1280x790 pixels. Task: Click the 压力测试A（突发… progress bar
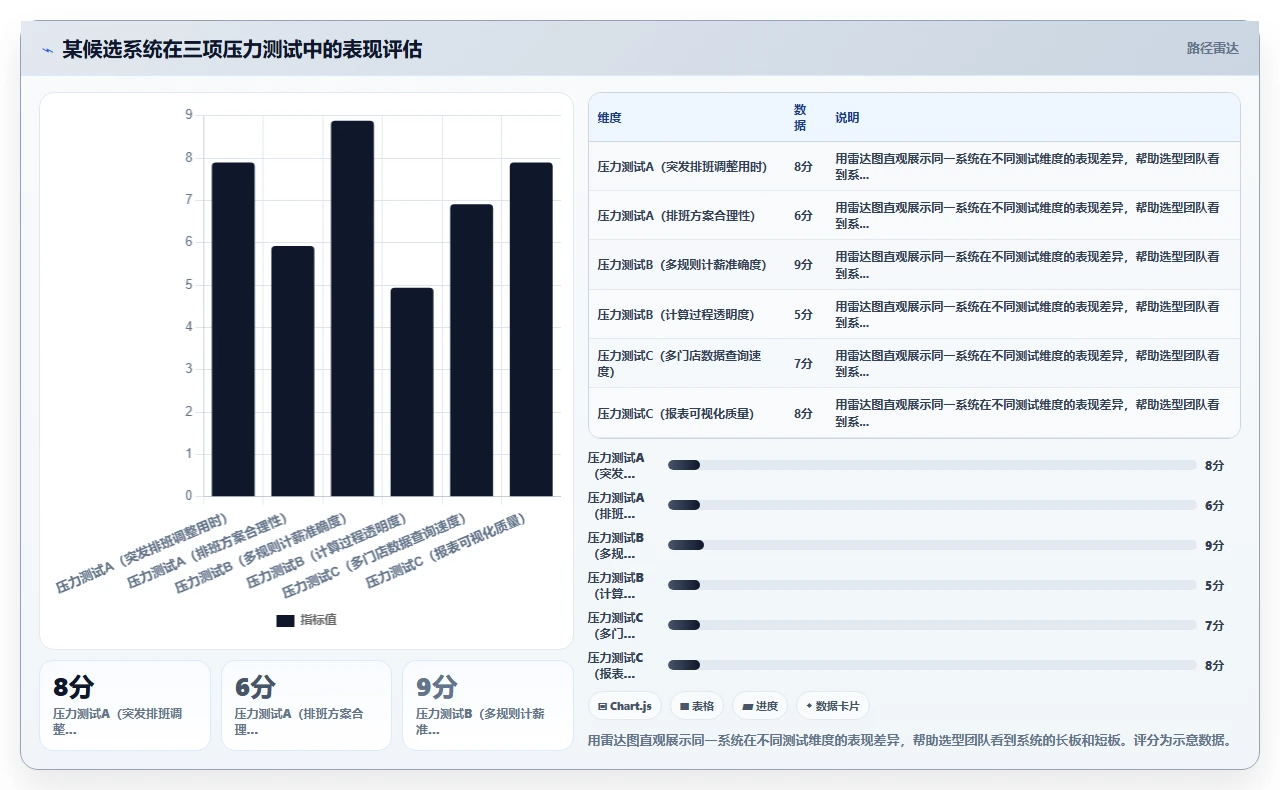932,465
